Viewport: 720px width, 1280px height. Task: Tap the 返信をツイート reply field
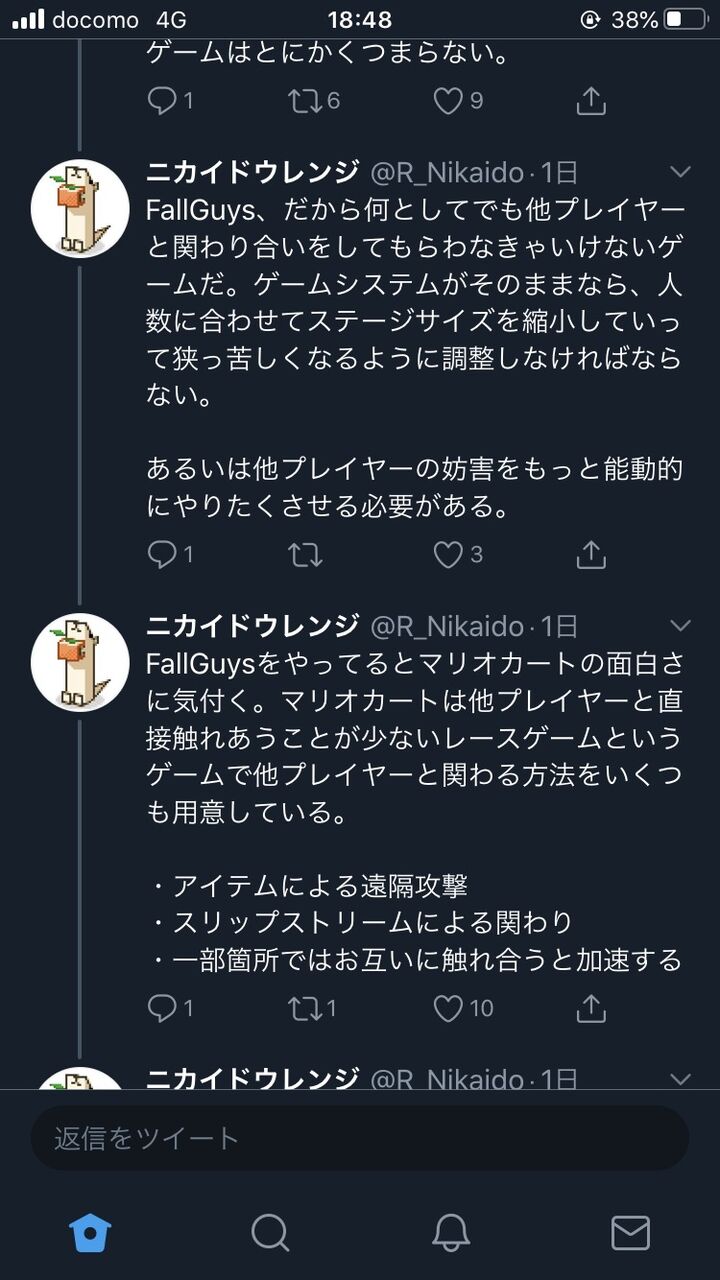click(x=360, y=1138)
